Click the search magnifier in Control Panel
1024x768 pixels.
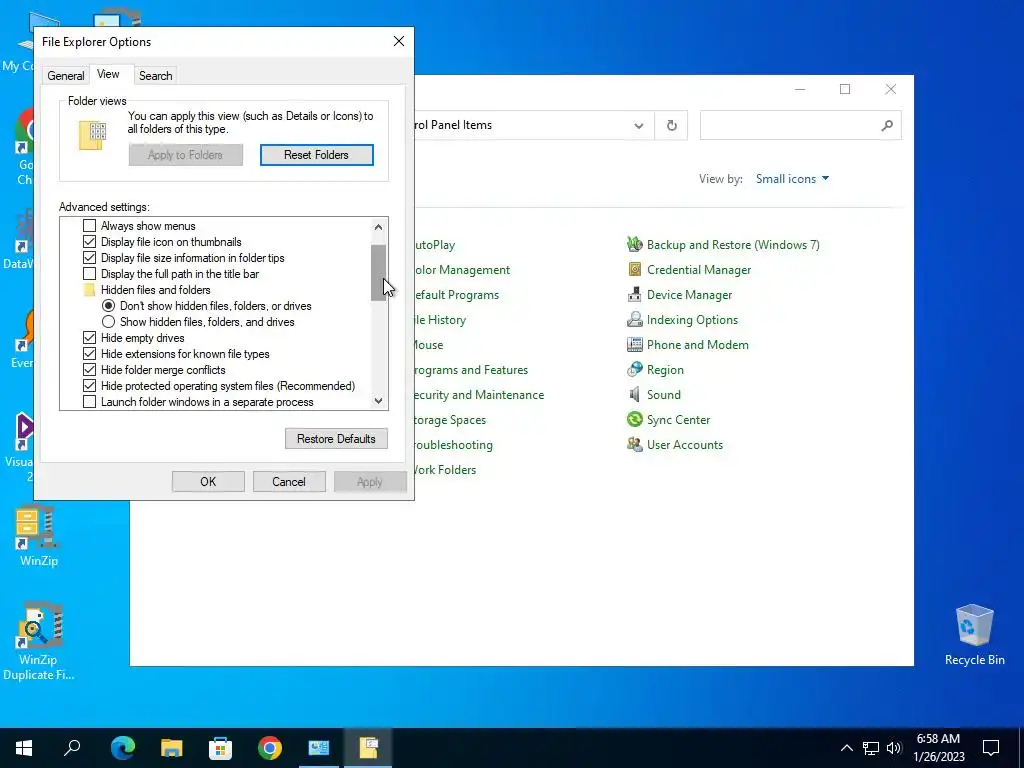pos(886,125)
